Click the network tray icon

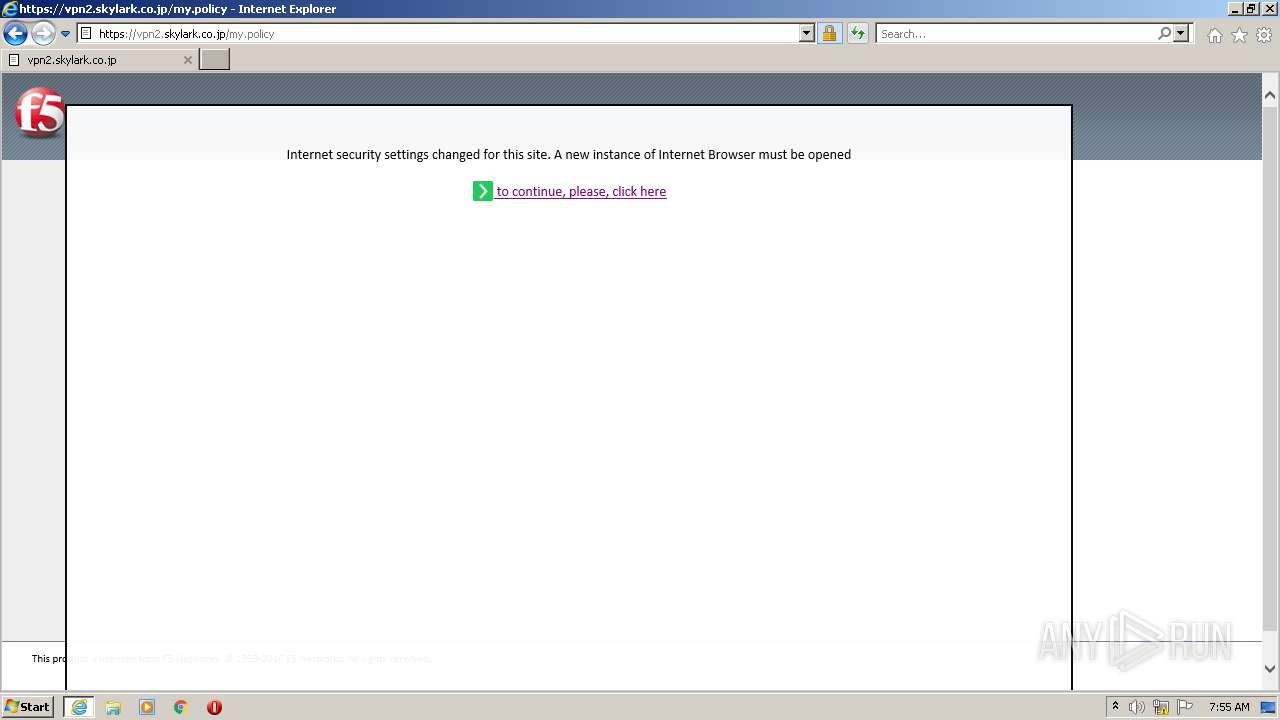pyautogui.click(x=1161, y=707)
